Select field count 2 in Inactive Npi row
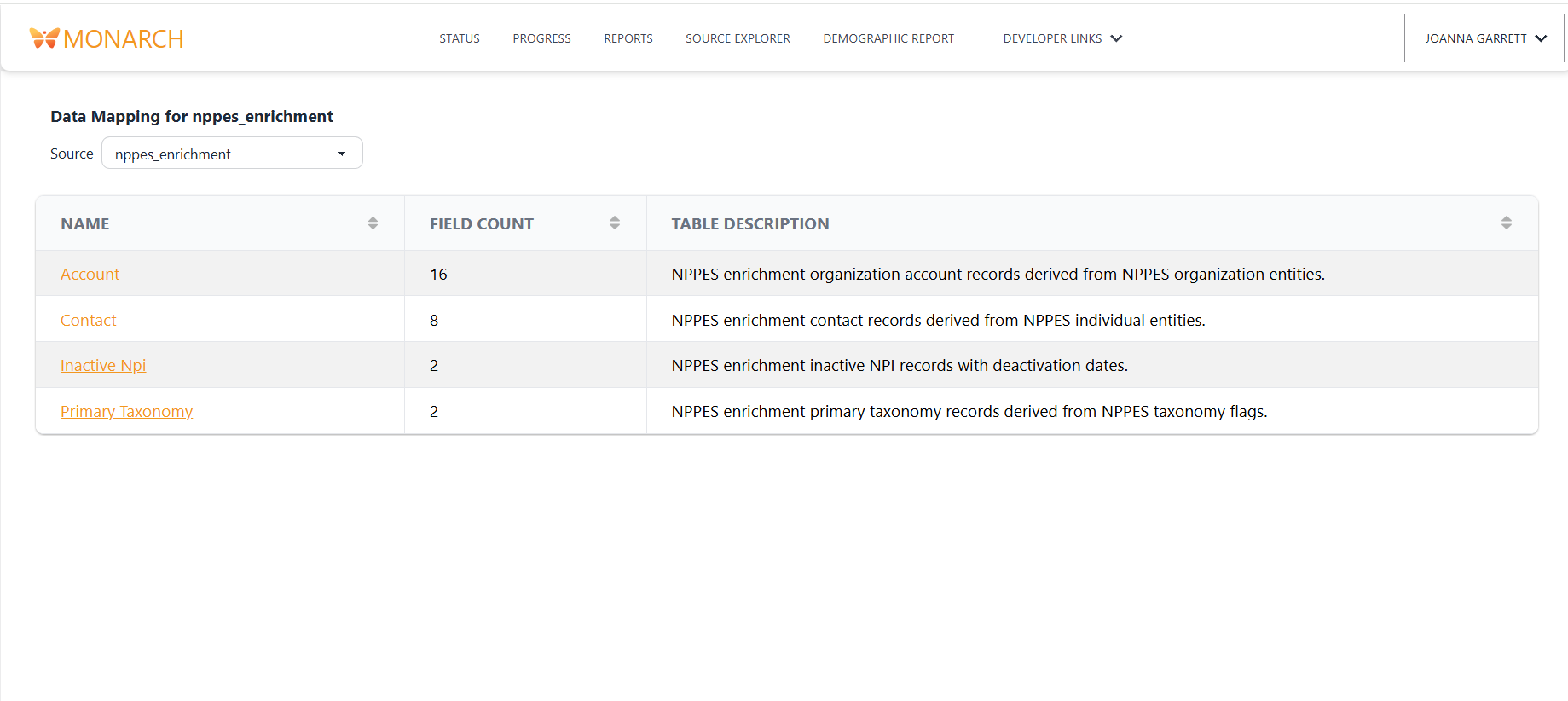The height and width of the screenshot is (701, 1568). pyautogui.click(x=434, y=366)
